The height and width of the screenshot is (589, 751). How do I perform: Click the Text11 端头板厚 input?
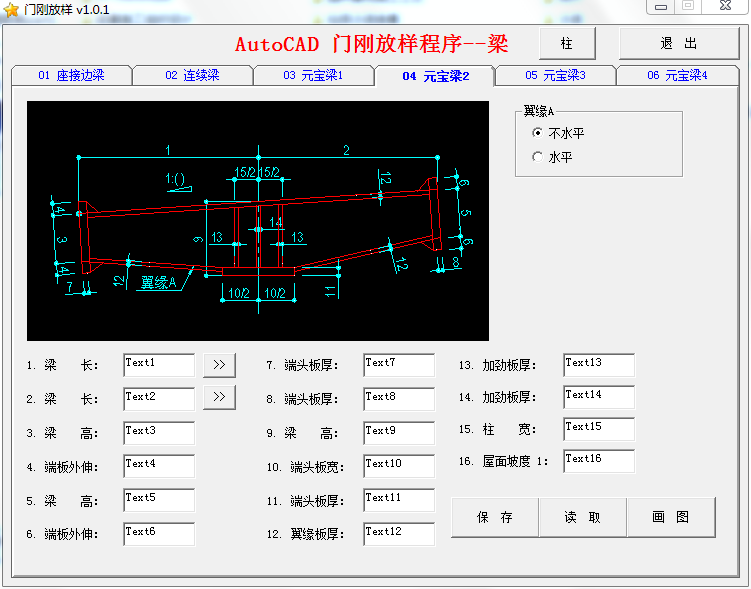coord(399,500)
